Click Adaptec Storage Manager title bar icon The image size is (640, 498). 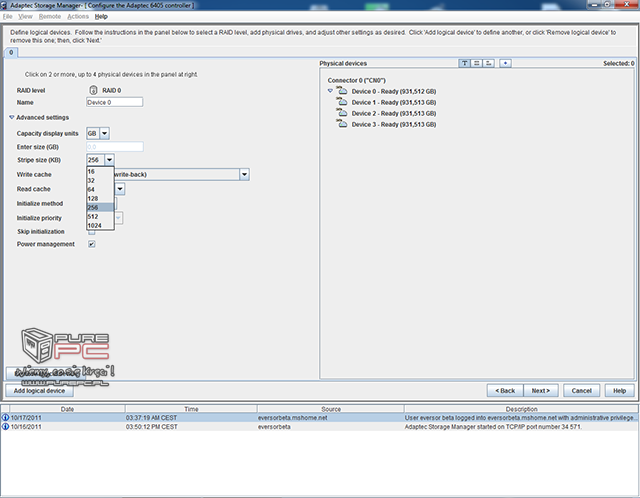[4, 5]
